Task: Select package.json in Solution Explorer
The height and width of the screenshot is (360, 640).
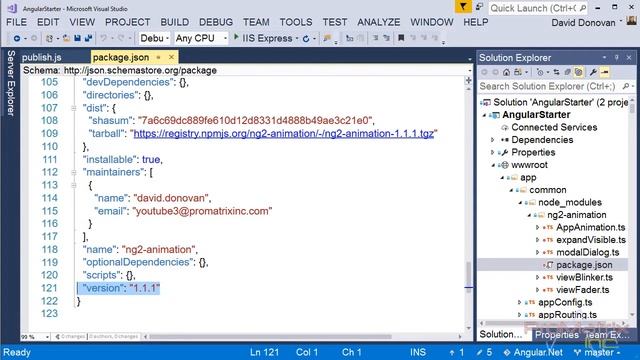Action: (584, 265)
